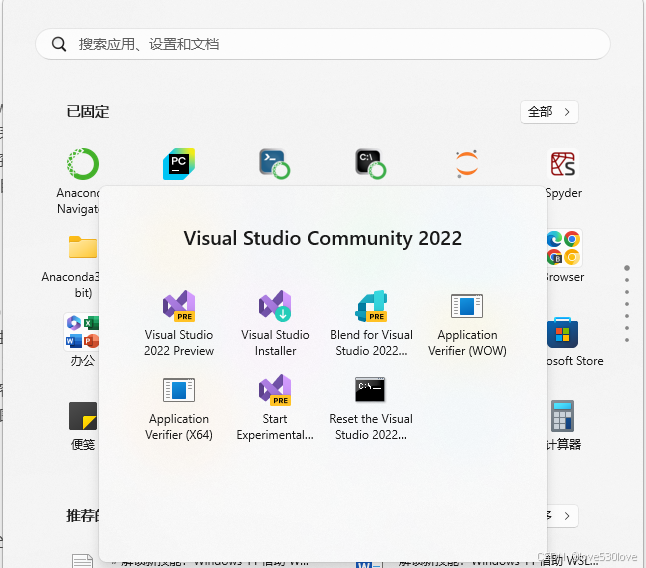The width and height of the screenshot is (646, 568).
Task: Open Visual Studio 2022 Preview
Action: 179,323
